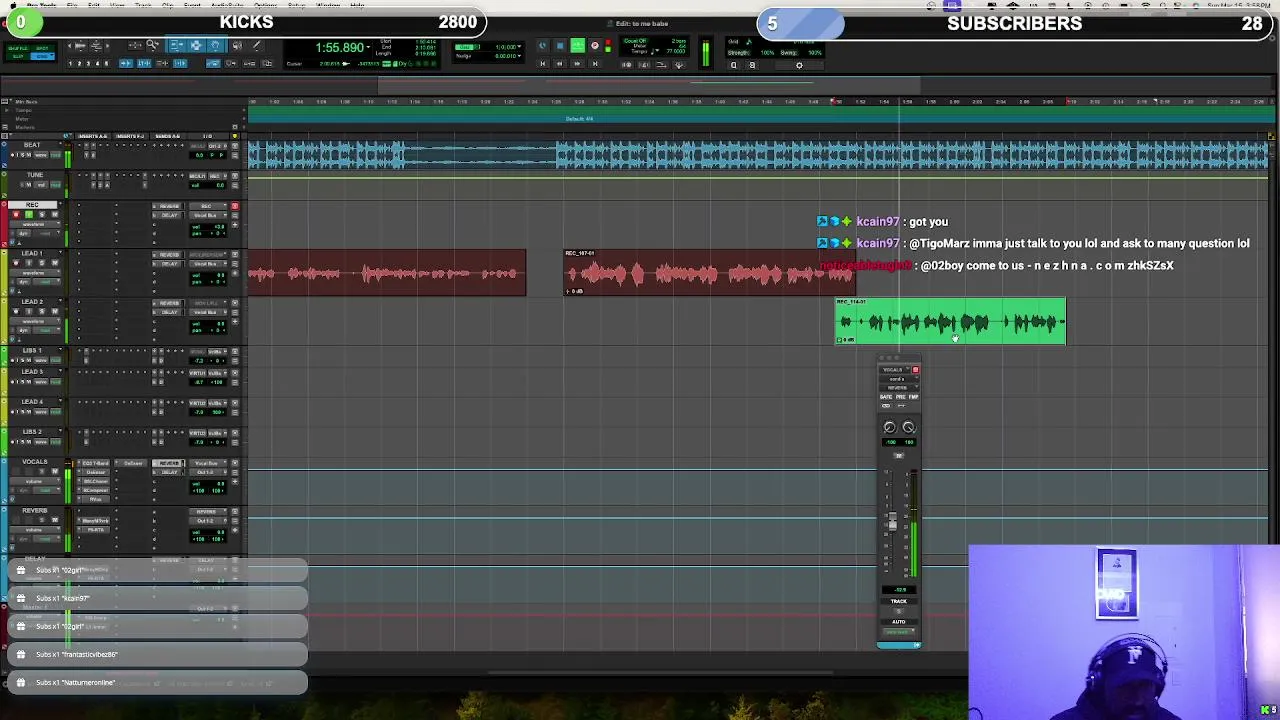Click DELAY send on LEAD 1 track
This screenshot has height=720, width=1280.
click(x=169, y=264)
